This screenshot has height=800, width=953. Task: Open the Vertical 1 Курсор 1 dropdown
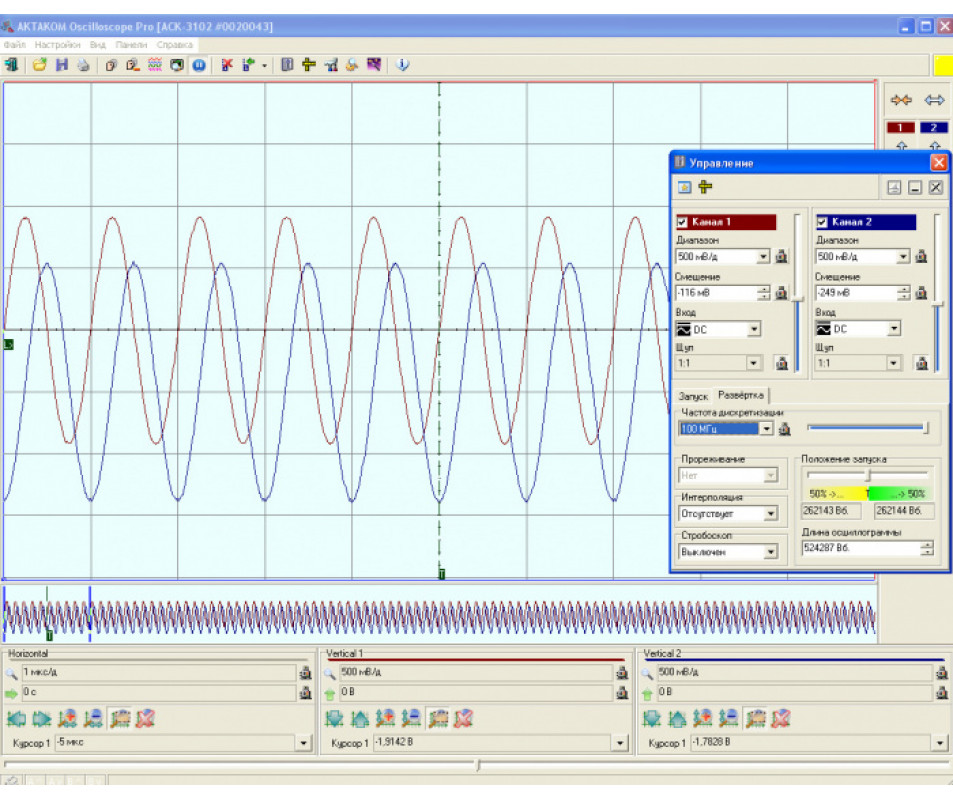click(x=619, y=743)
